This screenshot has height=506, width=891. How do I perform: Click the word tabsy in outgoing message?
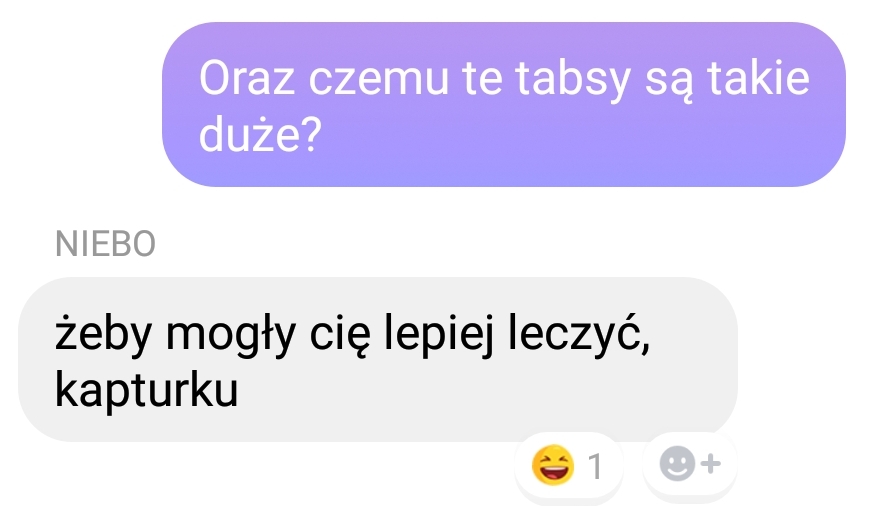tap(573, 81)
